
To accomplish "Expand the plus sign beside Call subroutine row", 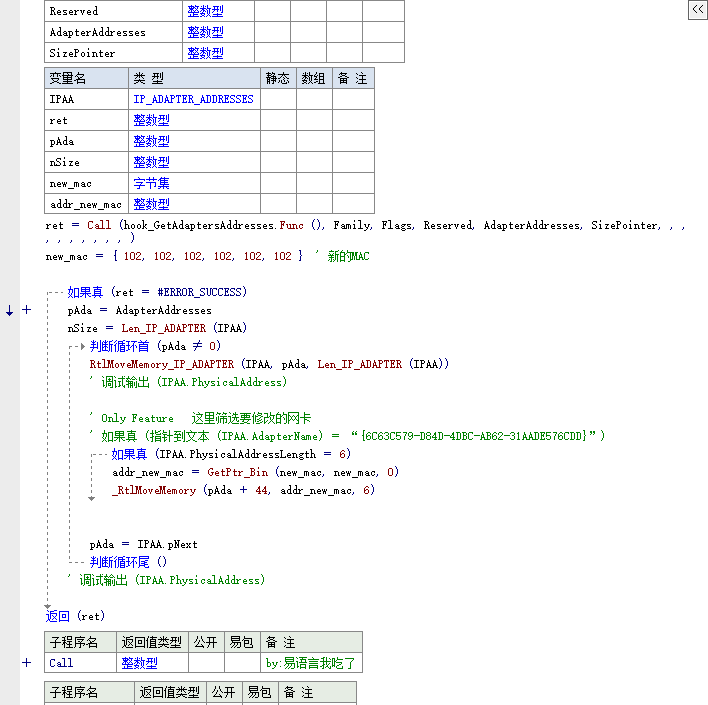I will (x=27, y=662).
